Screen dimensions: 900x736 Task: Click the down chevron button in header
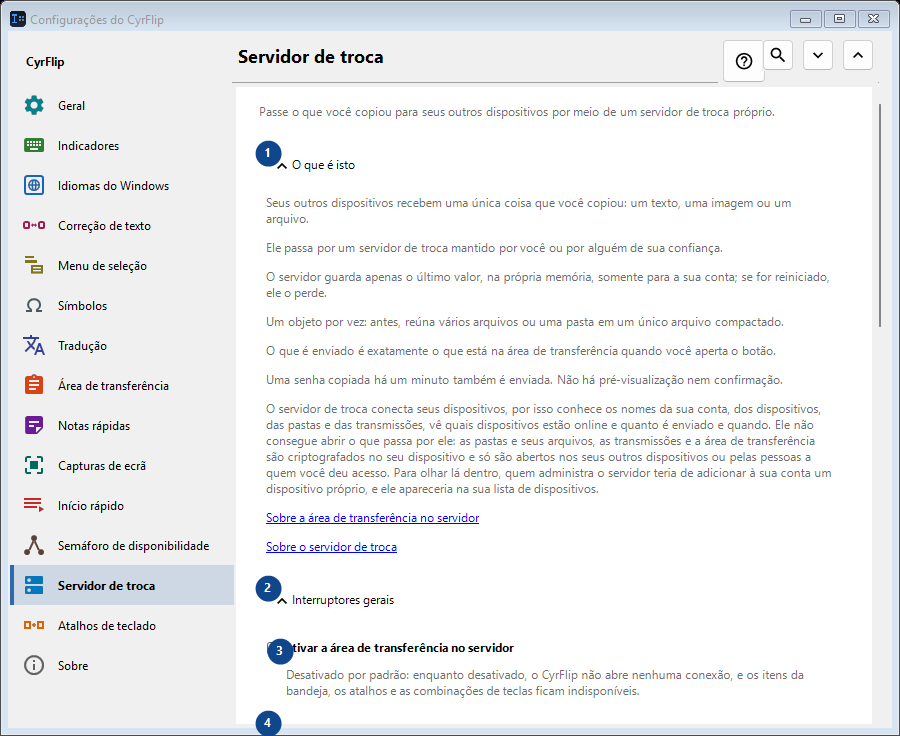818,55
